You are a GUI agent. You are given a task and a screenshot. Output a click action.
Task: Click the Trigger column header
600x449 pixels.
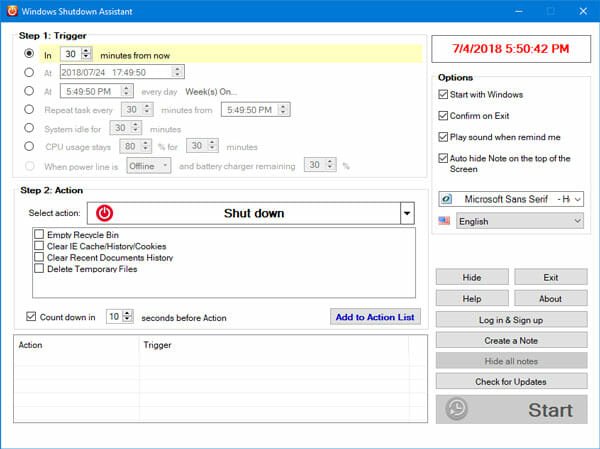click(x=160, y=345)
